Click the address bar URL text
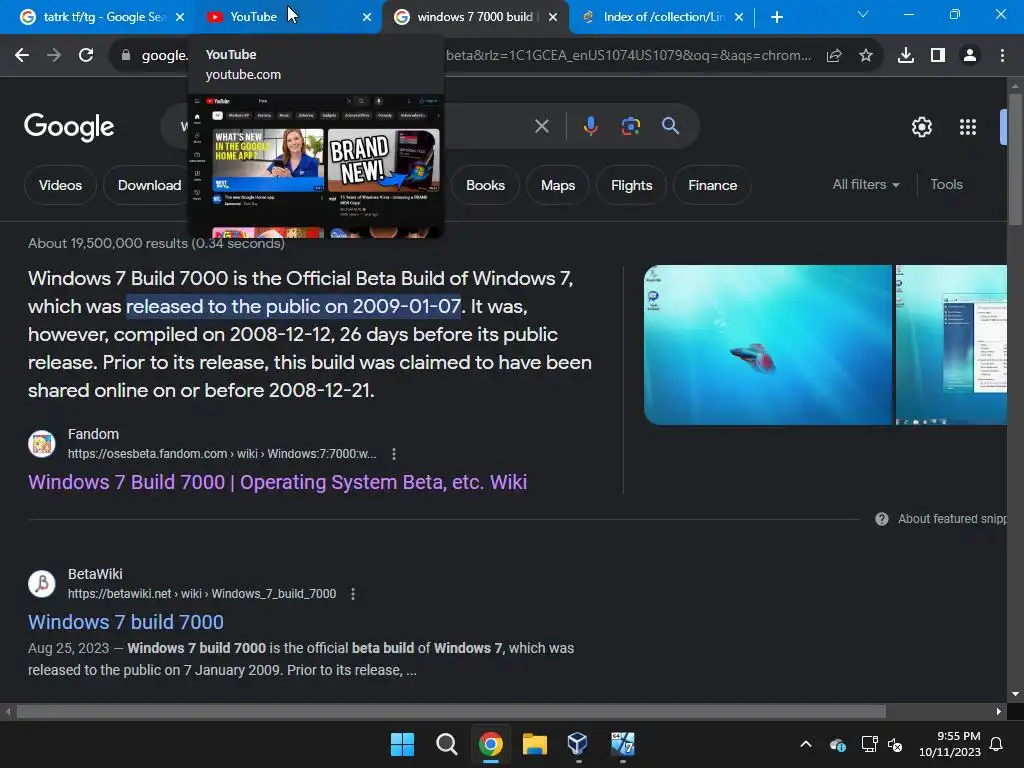The width and height of the screenshot is (1024, 768). [x=628, y=56]
